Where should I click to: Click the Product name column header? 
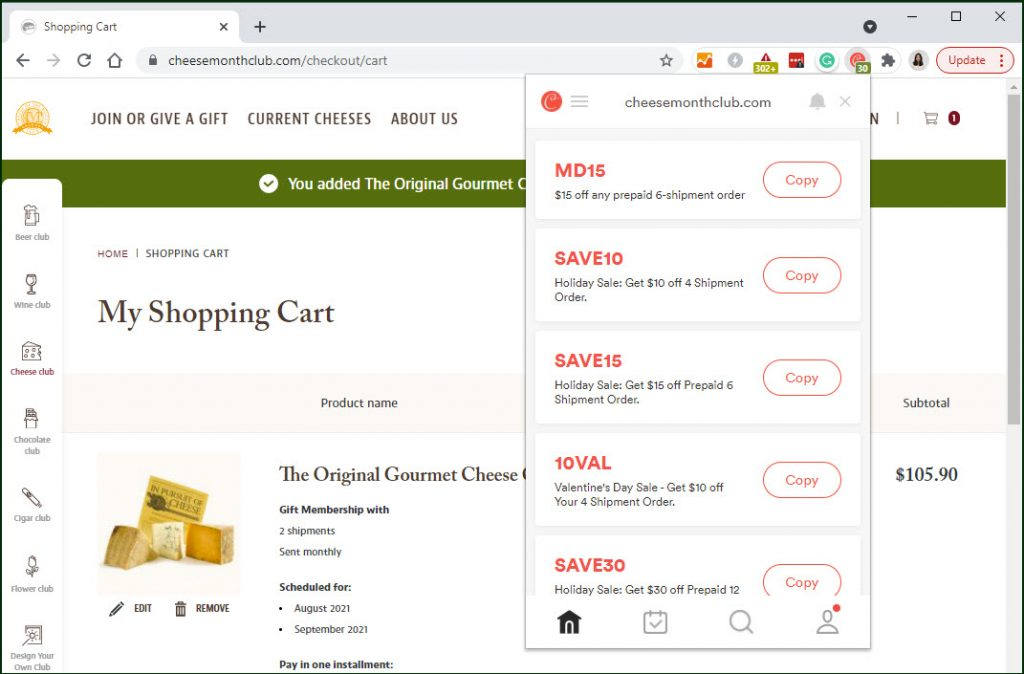click(x=359, y=403)
